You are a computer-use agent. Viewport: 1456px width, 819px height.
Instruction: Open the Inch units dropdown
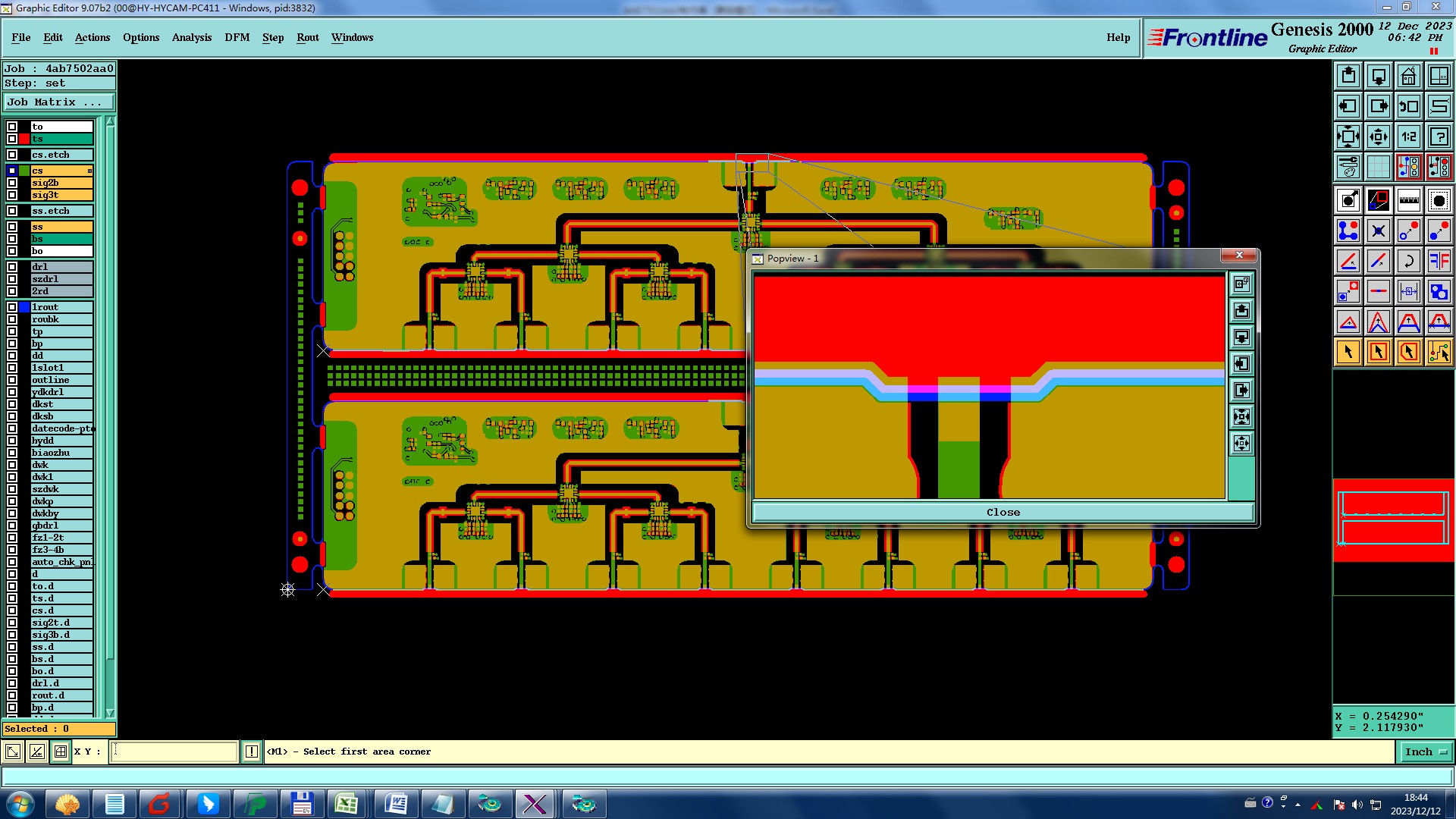(x=1426, y=752)
